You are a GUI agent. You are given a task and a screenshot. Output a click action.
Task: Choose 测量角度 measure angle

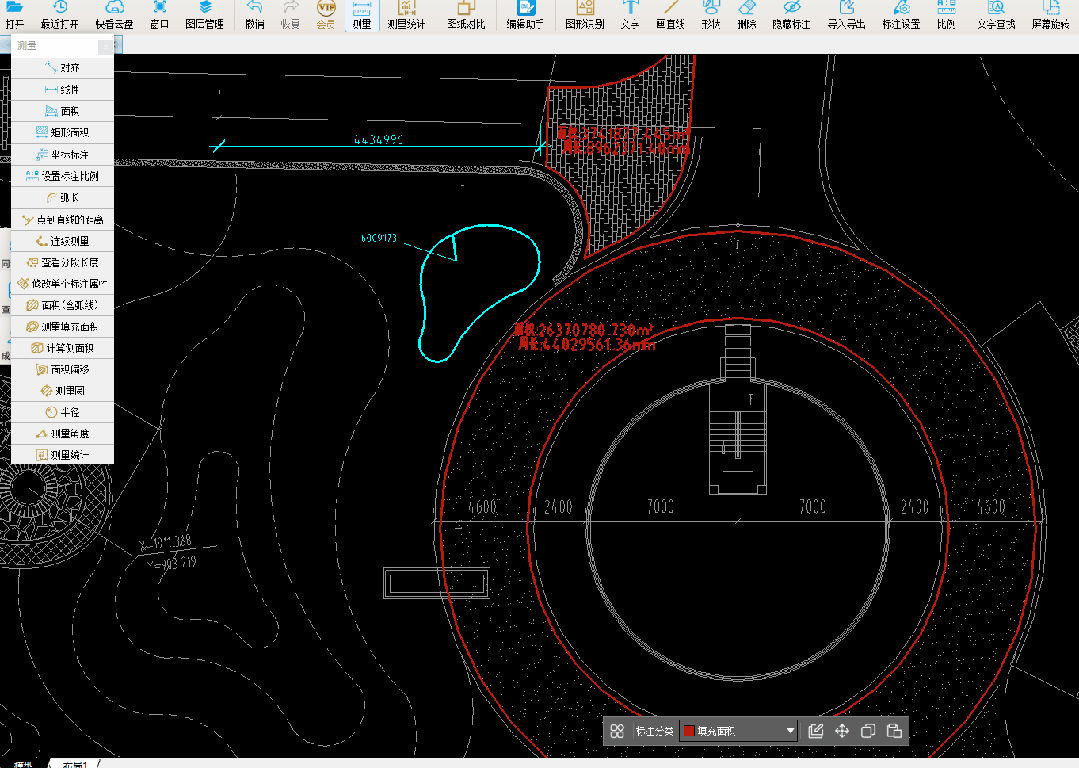click(63, 434)
